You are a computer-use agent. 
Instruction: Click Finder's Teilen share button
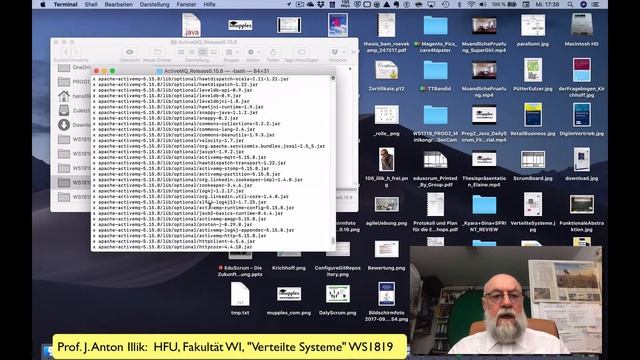pyautogui.click(x=273, y=52)
